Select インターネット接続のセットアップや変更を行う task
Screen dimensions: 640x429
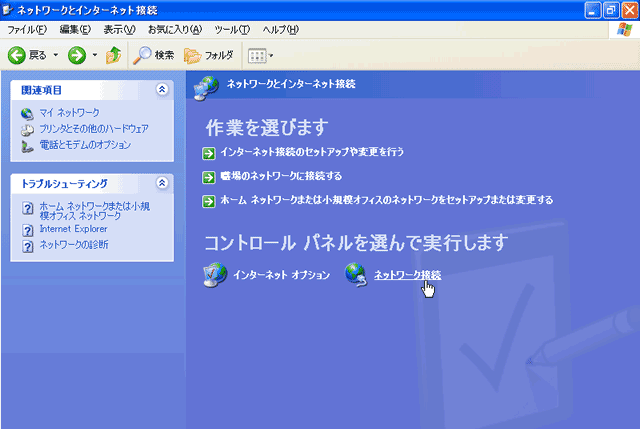[312, 152]
